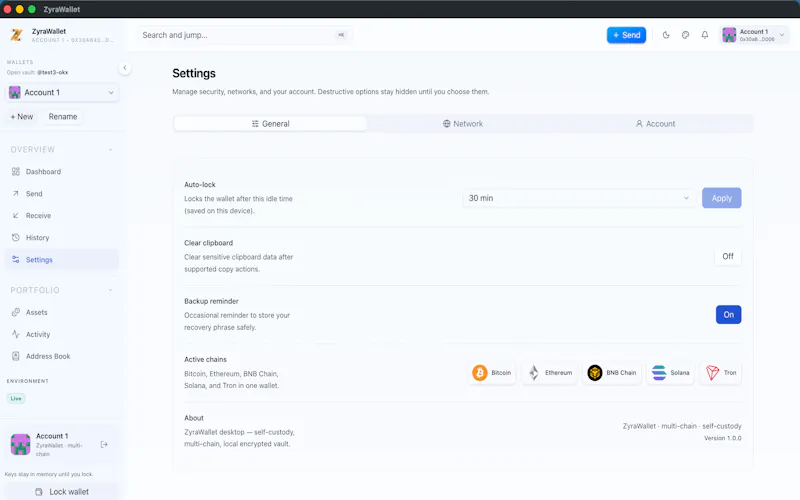Open the theme palette icon
Image resolution: width=800 pixels, height=500 pixels.
pyautogui.click(x=685, y=35)
